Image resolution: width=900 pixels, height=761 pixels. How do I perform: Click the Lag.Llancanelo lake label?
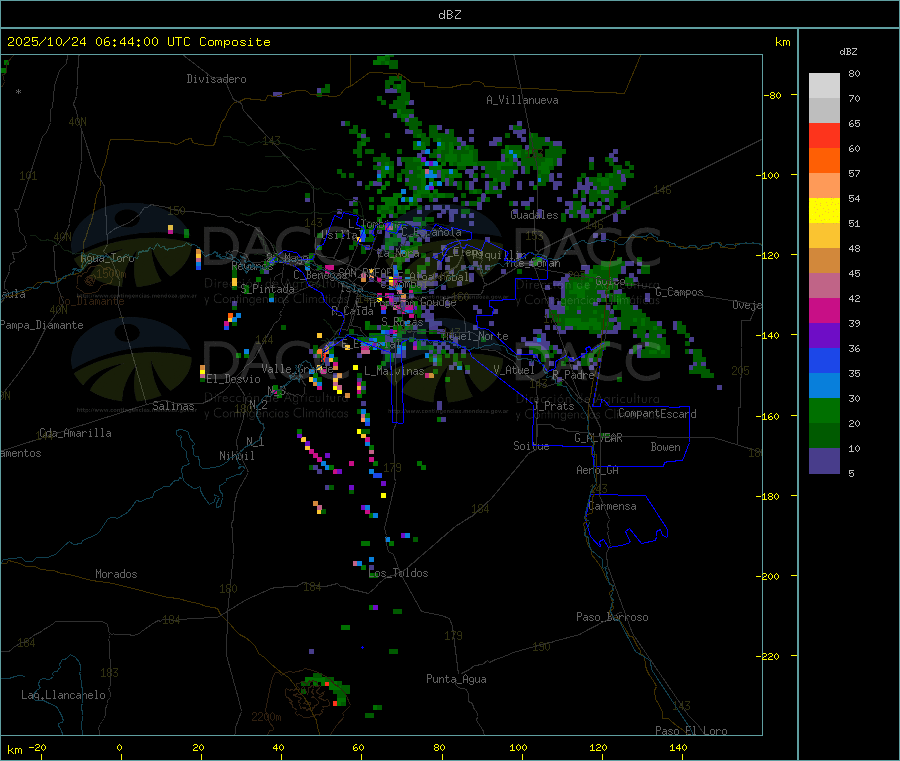63,695
